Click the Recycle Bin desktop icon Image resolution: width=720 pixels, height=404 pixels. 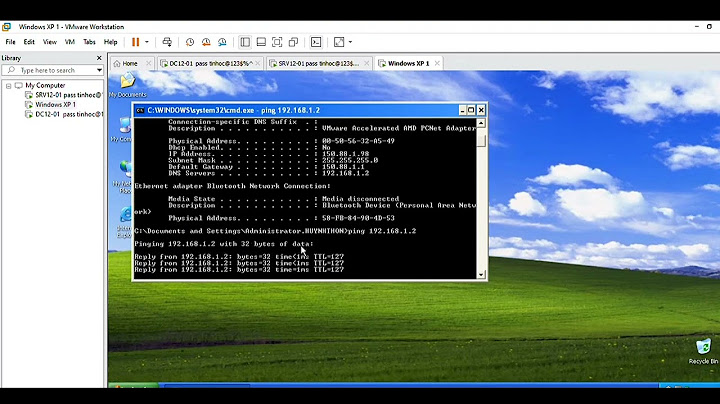(703, 352)
